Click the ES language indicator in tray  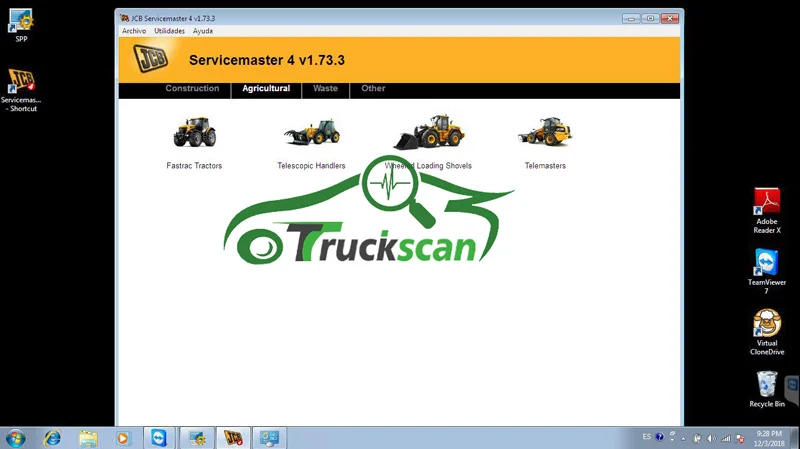[646, 437]
